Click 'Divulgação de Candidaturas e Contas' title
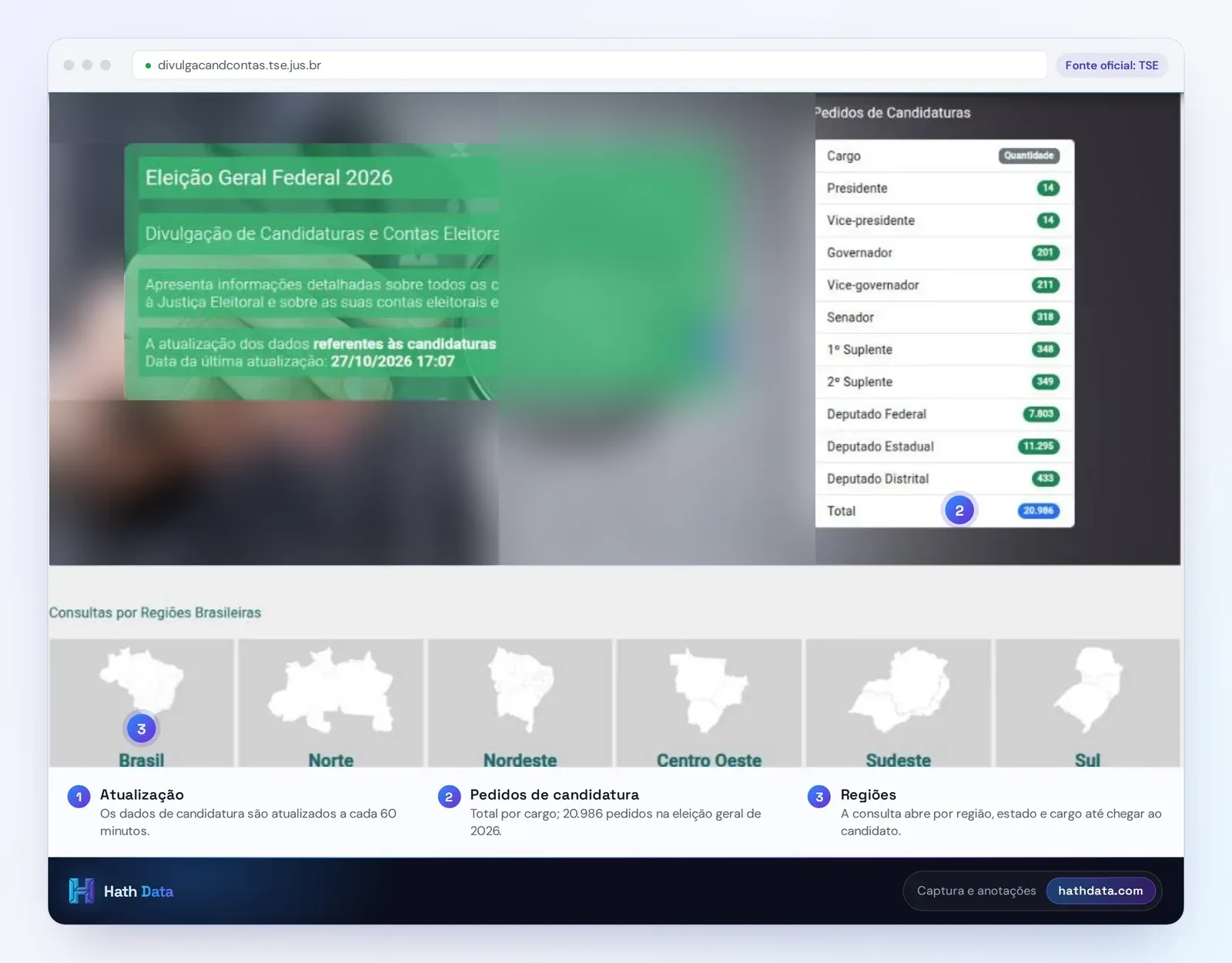The width and height of the screenshot is (1232, 963). (x=322, y=234)
